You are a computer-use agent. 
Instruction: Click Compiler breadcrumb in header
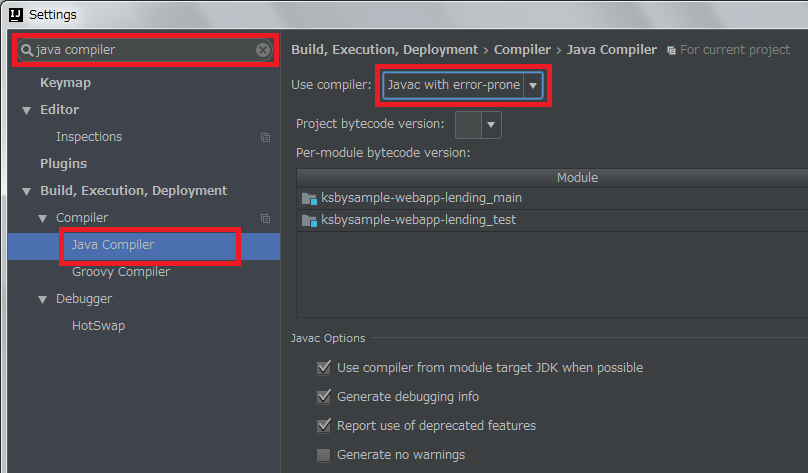(523, 49)
